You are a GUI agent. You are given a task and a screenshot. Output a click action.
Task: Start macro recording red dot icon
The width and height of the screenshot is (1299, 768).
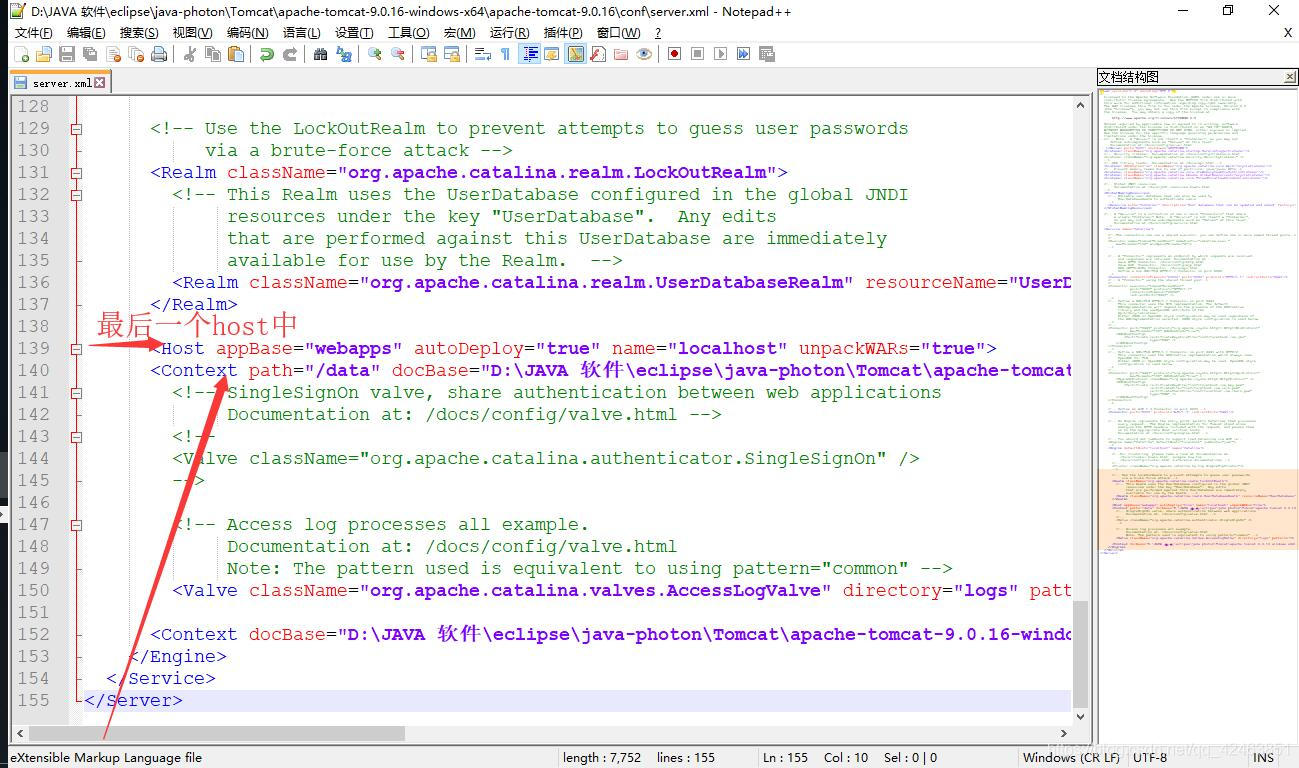click(x=674, y=54)
